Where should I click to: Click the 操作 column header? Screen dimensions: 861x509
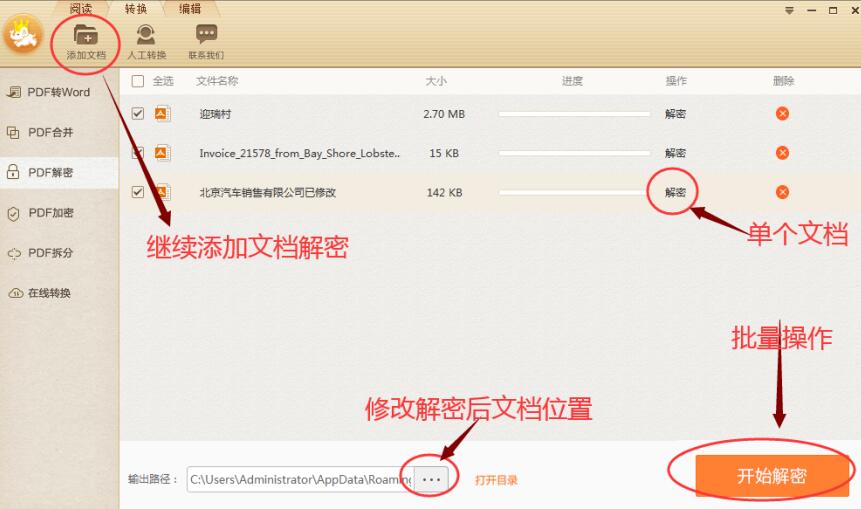676,81
